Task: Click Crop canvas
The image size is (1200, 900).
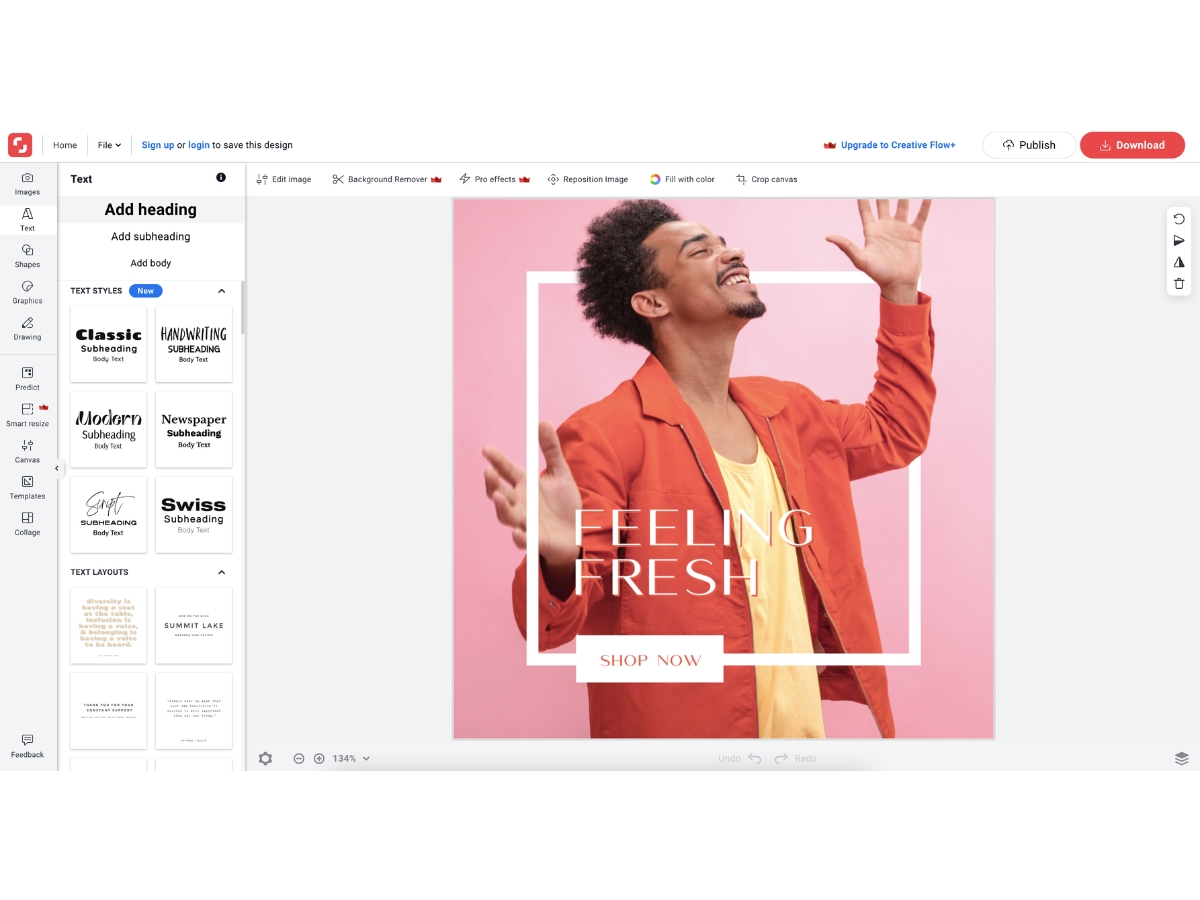Action: (x=767, y=179)
